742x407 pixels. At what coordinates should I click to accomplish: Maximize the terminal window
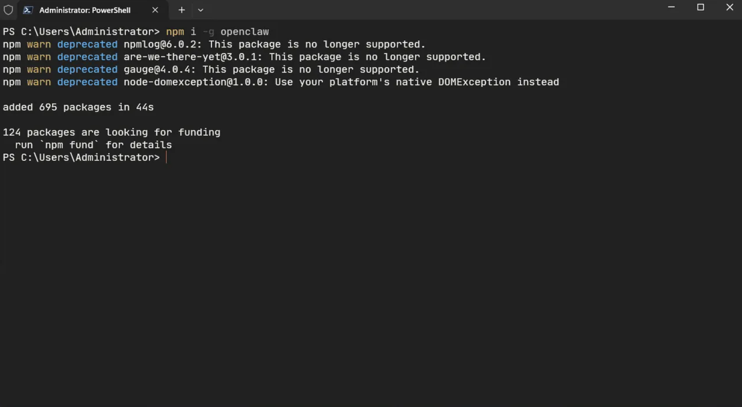click(x=700, y=7)
